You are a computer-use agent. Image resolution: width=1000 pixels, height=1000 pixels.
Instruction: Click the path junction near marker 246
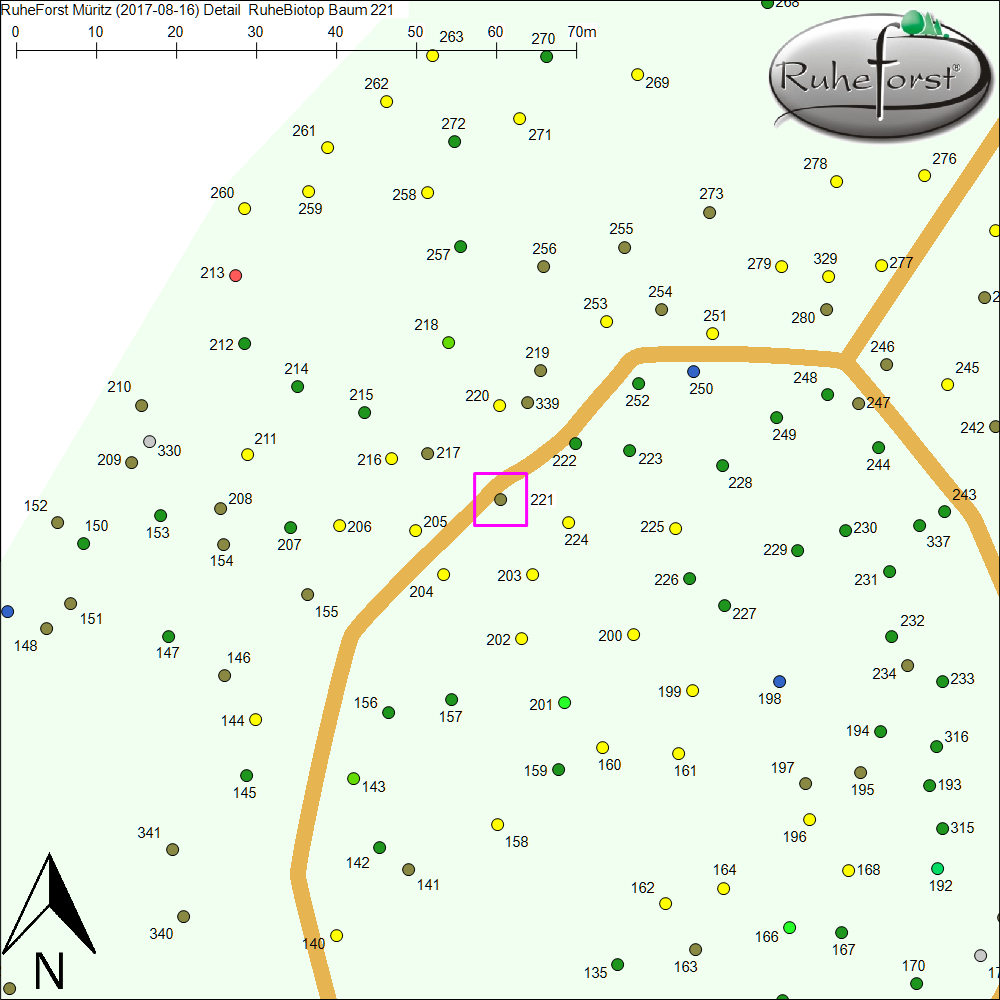846,359
